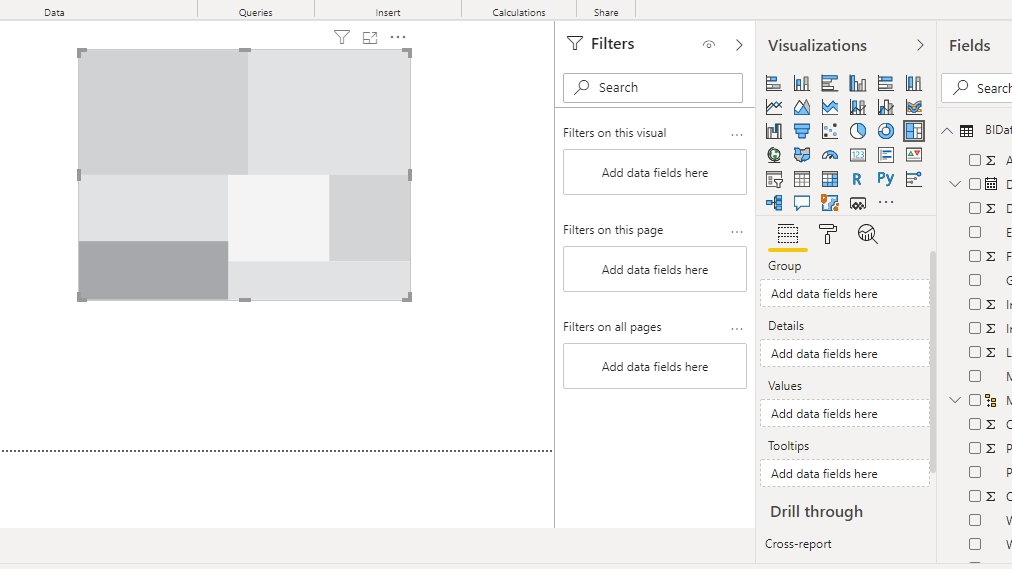Collapse the Filters pane with the chevron
1012x569 pixels.
(739, 45)
